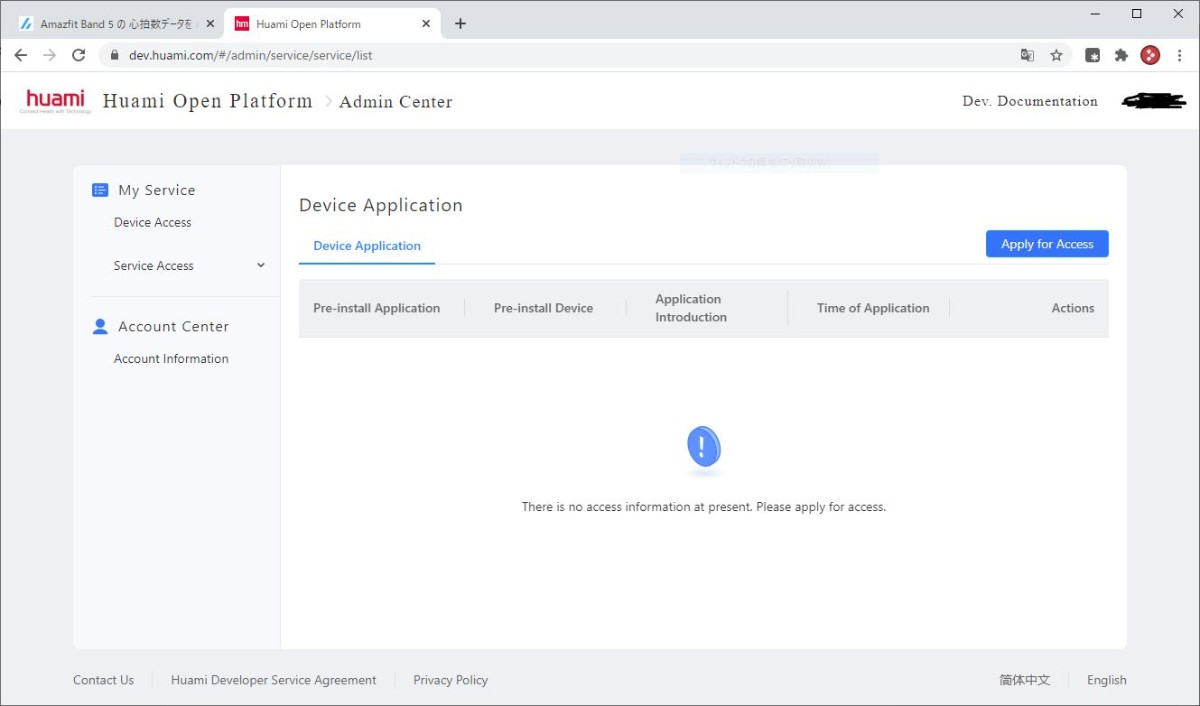Viewport: 1200px width, 706px height.
Task: Open Device Access in sidebar
Action: [153, 222]
